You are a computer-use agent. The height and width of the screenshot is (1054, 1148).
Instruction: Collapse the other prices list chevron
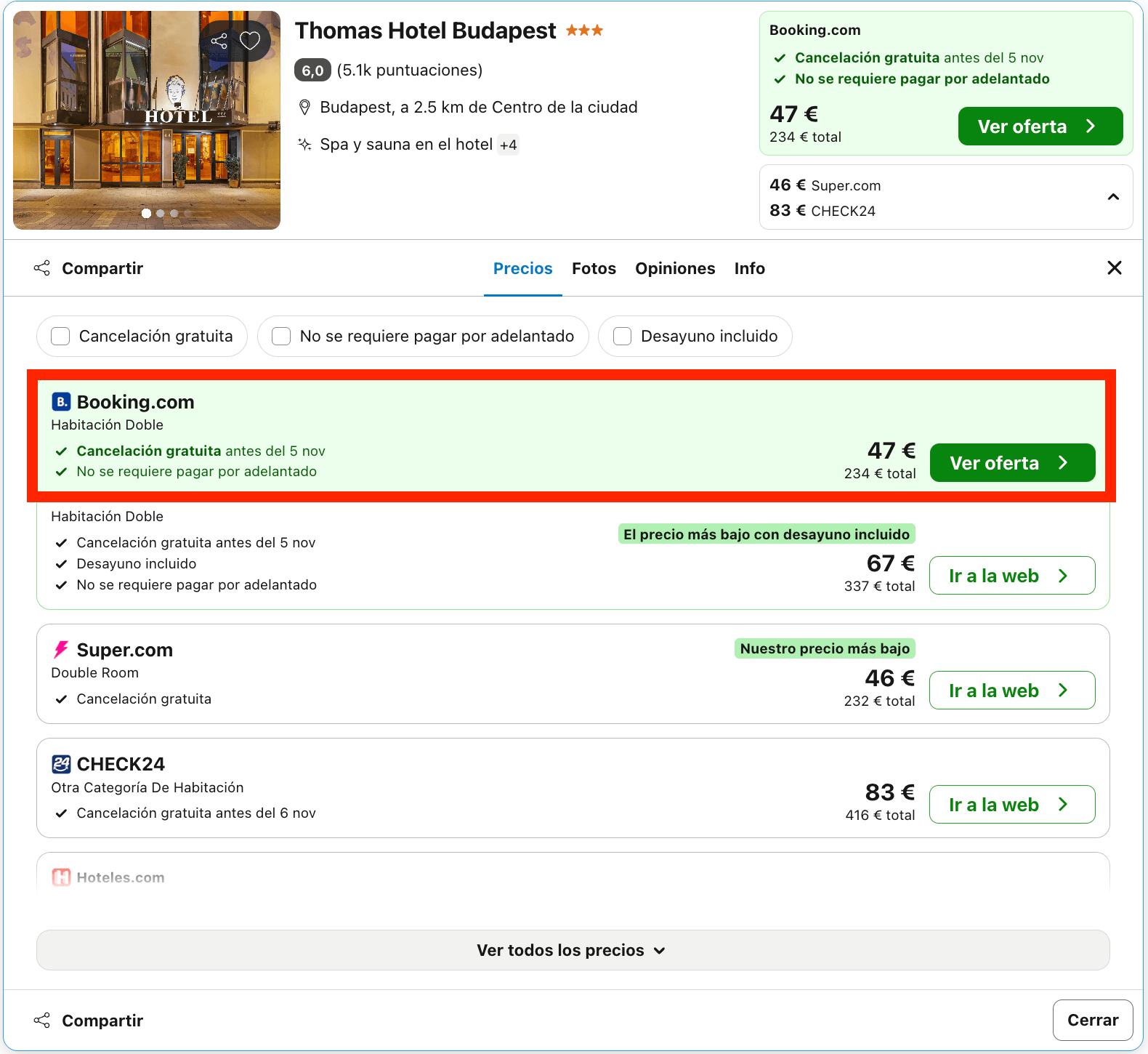pyautogui.click(x=1113, y=197)
